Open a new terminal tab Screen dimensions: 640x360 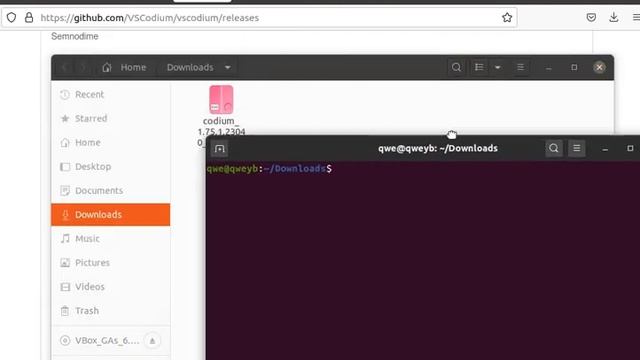[x=220, y=149]
